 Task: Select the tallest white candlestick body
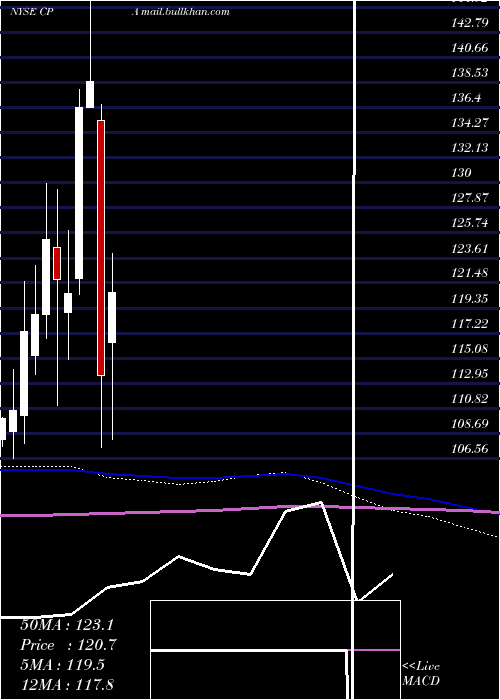[79, 193]
